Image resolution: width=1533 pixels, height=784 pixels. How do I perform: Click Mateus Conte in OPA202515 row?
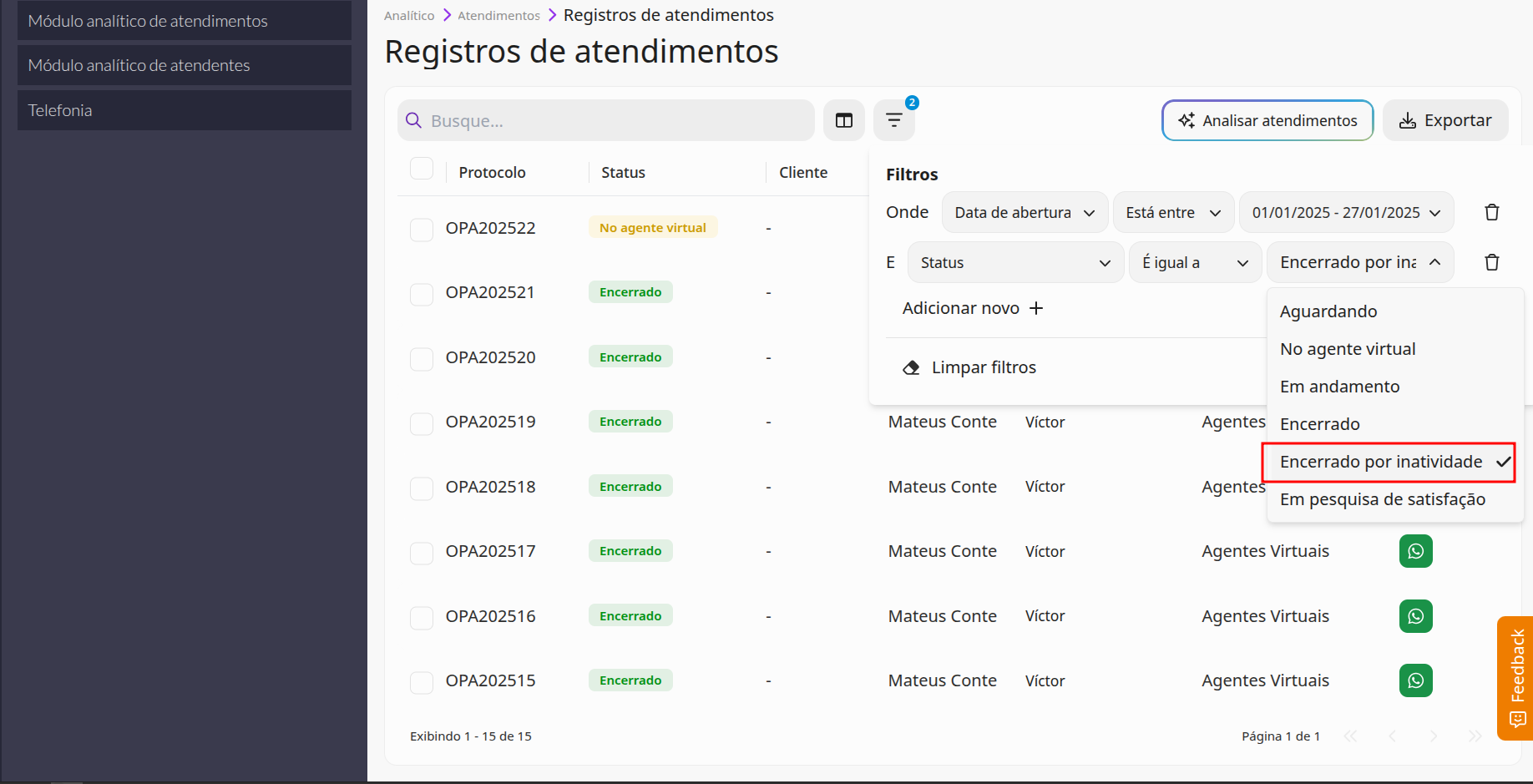point(943,680)
